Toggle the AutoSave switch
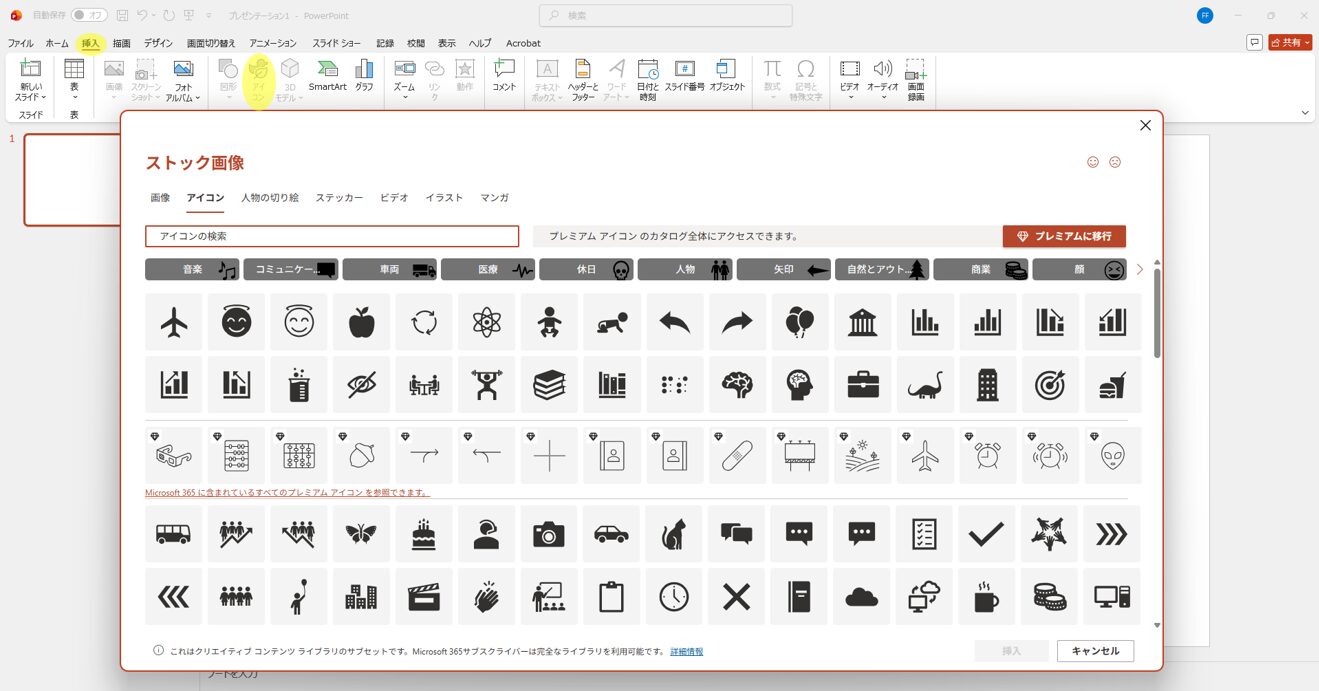This screenshot has width=1319, height=691. point(89,16)
